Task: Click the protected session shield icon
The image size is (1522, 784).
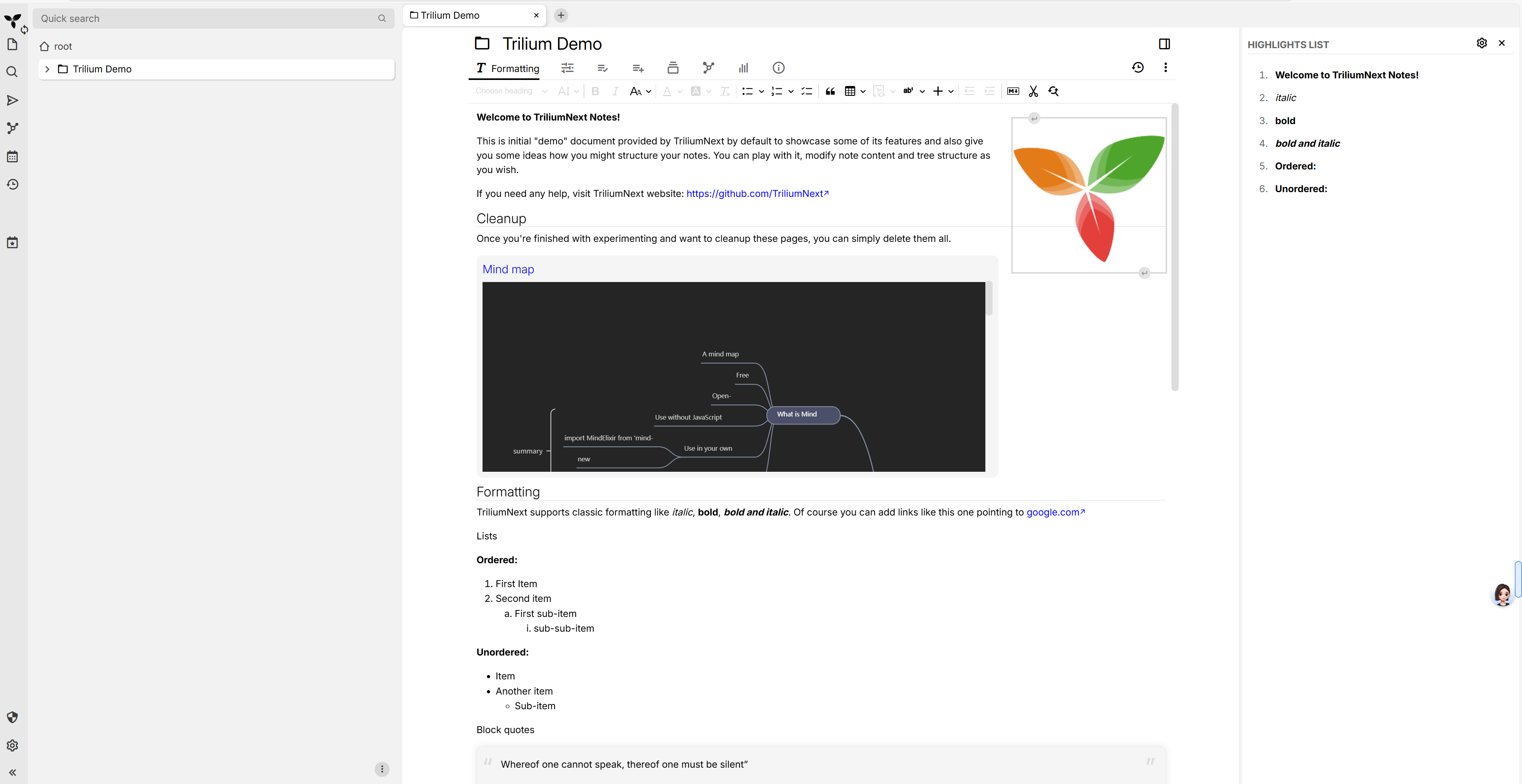Action: (x=12, y=717)
